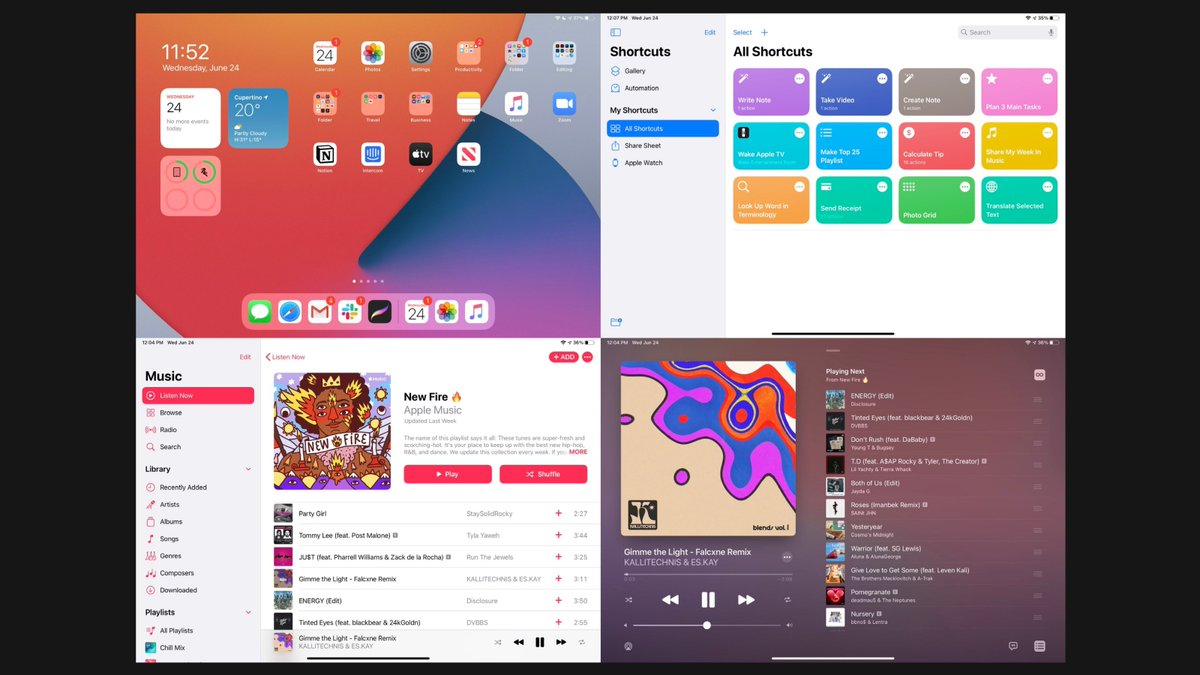Toggle shuffle in the Music mini player
This screenshot has height=675, width=1200.
click(x=498, y=642)
